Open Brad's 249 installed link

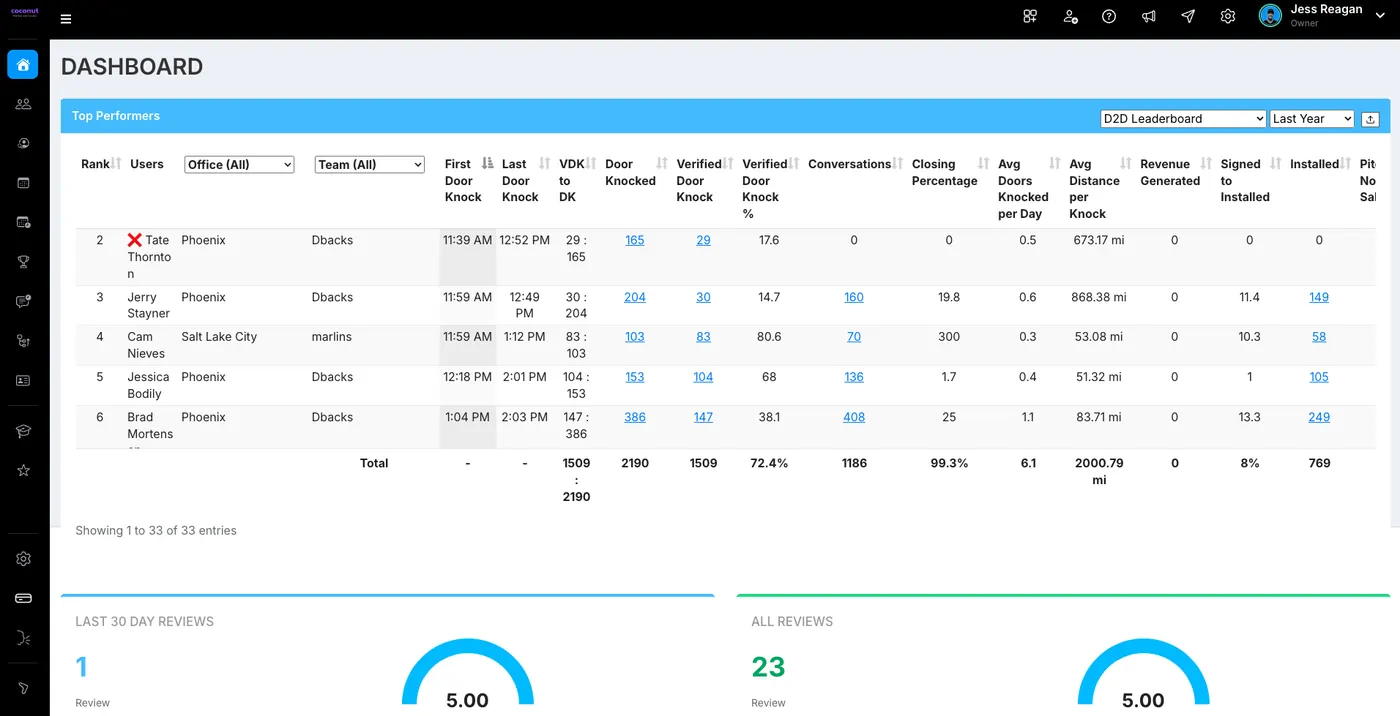coord(1319,417)
